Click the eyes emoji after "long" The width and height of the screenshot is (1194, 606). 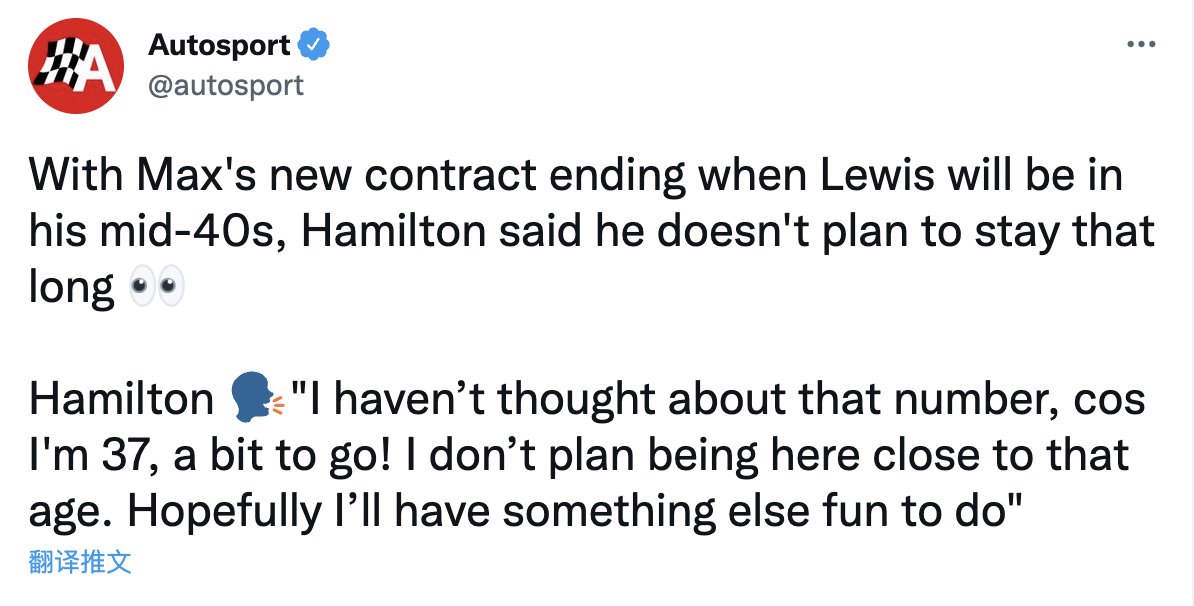pos(158,289)
